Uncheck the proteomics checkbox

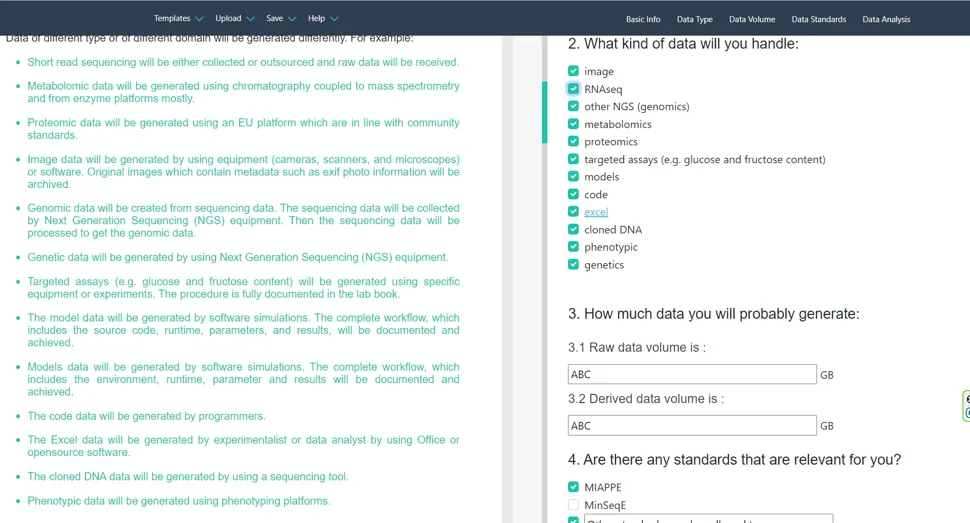tap(573, 141)
